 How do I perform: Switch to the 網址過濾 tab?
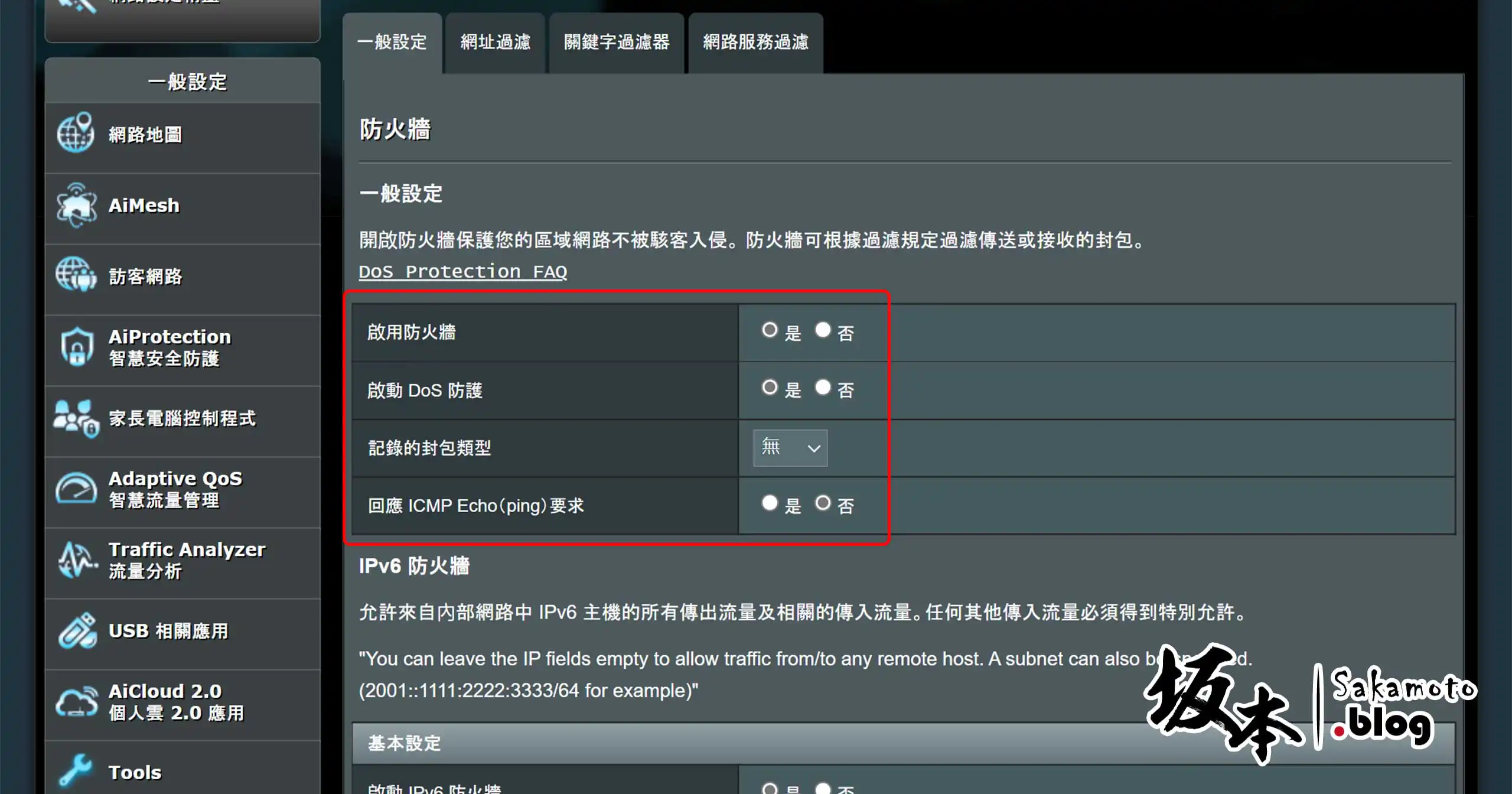(x=495, y=43)
